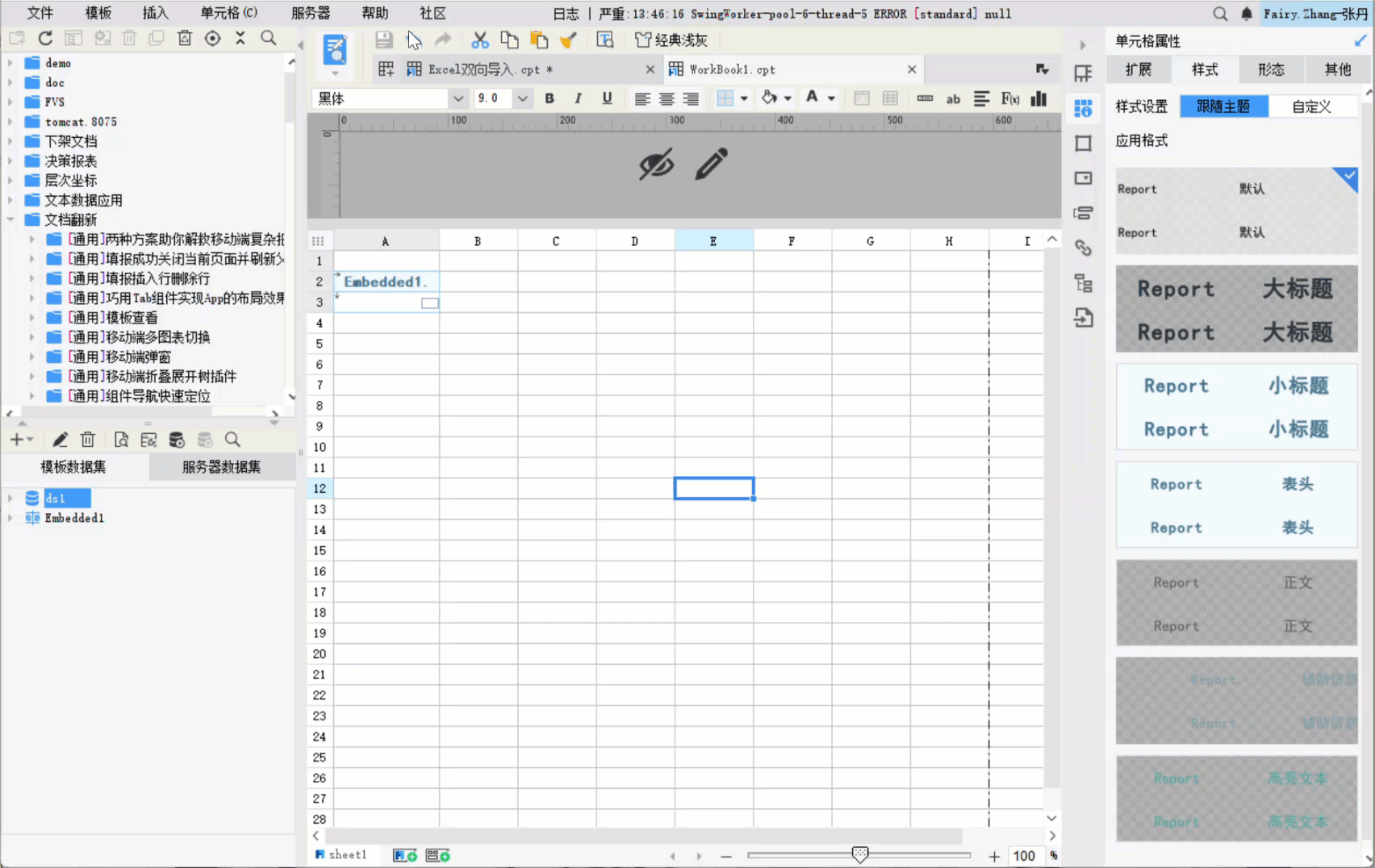The height and width of the screenshot is (868, 1375).
Task: Search template files with the magnifier icon
Action: (269, 38)
